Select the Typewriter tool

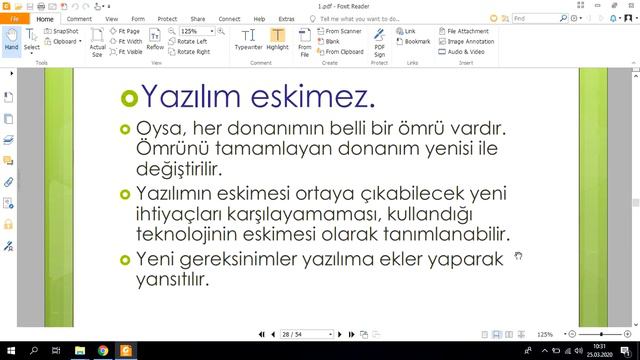[x=248, y=39]
